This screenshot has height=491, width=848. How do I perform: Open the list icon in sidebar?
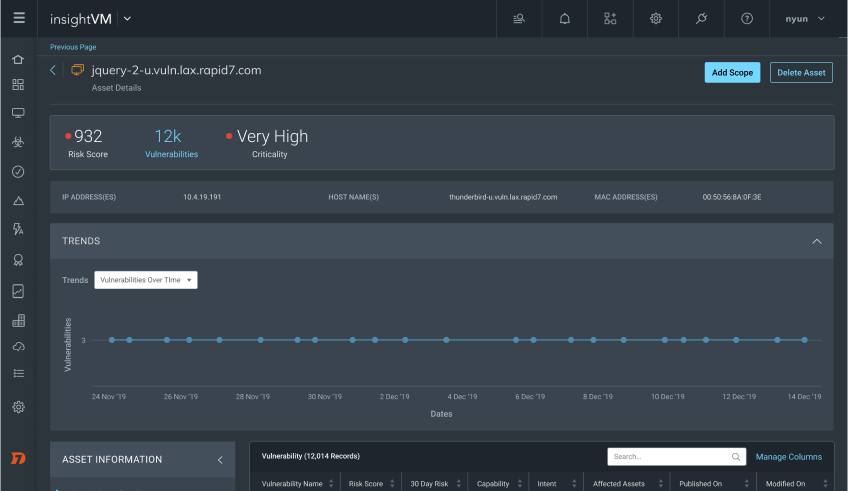tap(18, 374)
